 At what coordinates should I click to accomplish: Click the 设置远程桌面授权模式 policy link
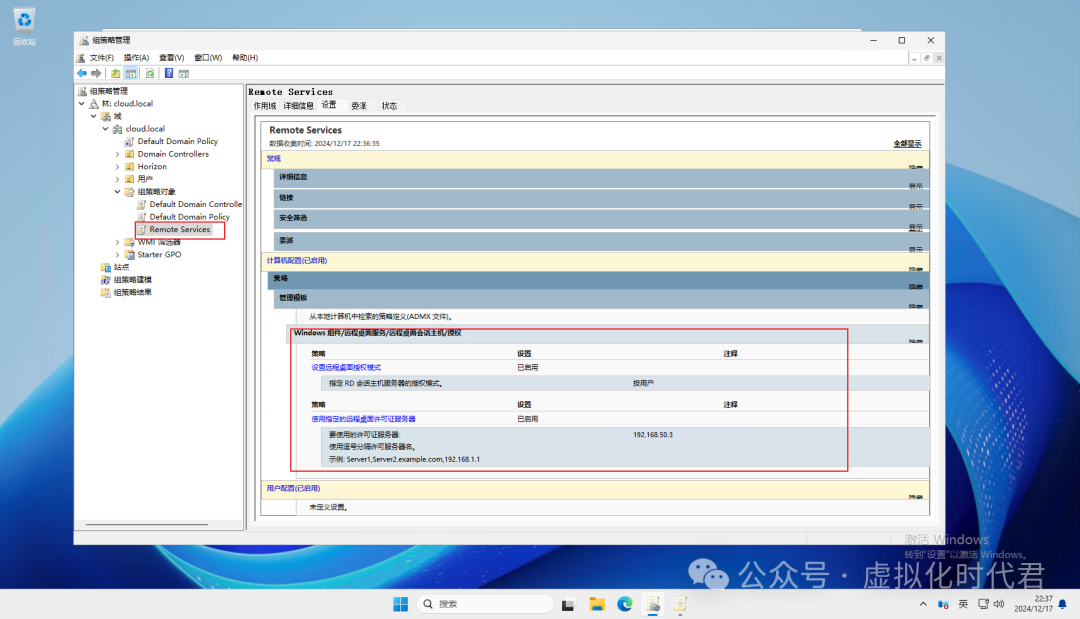tap(346, 367)
